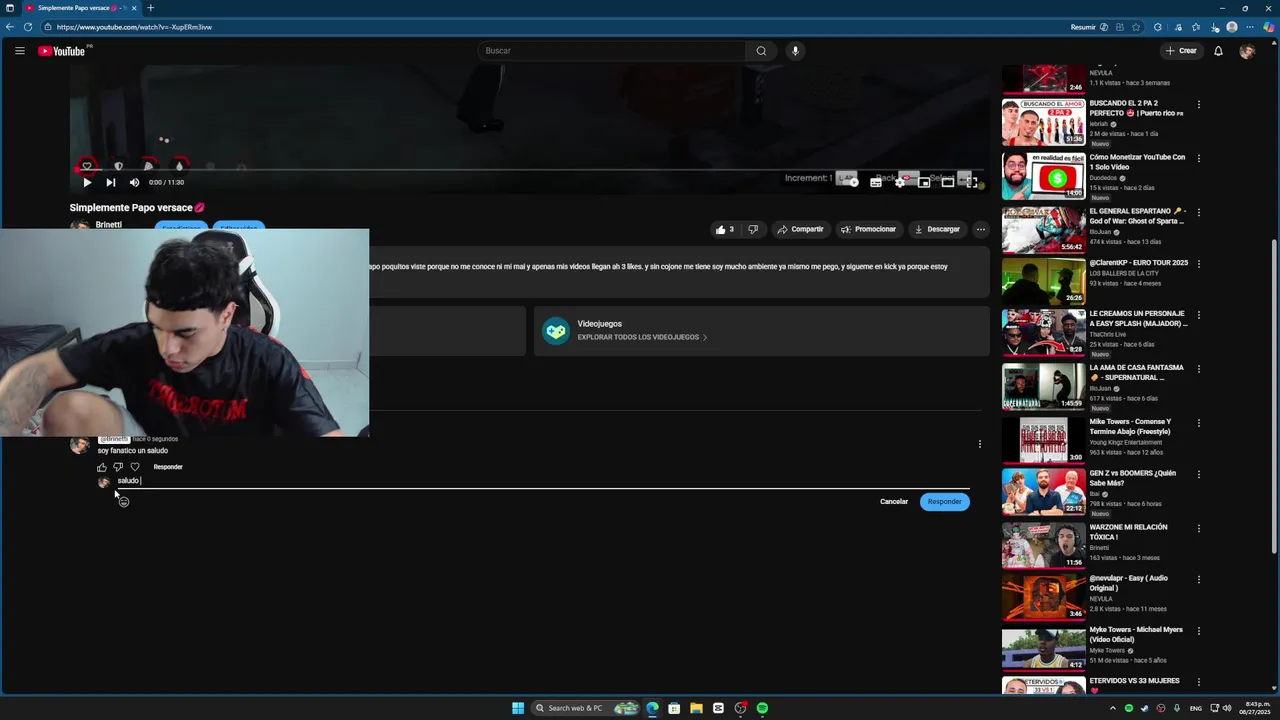Switch player to miniplayer
The image size is (1280, 720).
[x=924, y=182]
